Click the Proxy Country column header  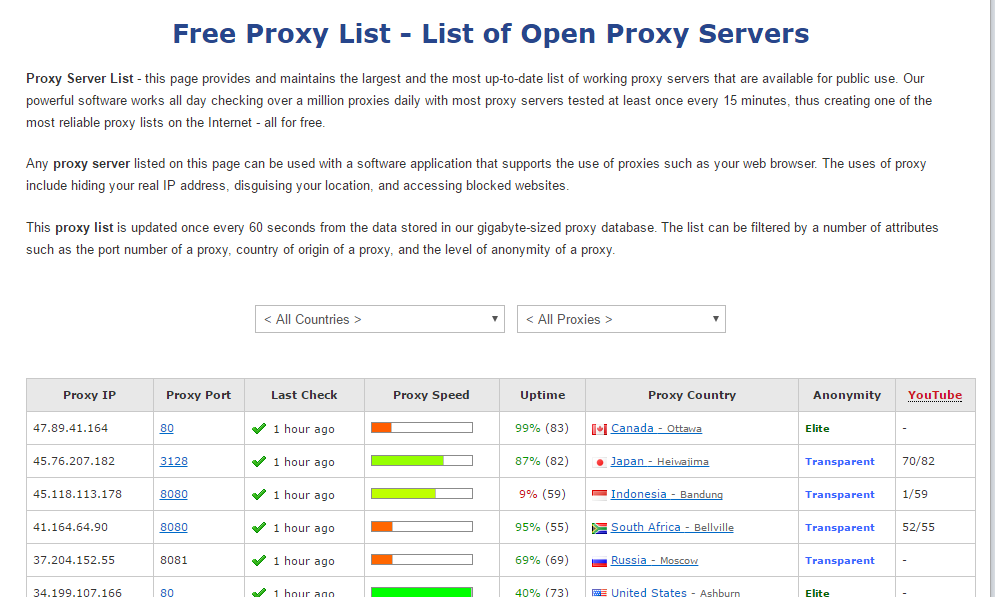click(x=692, y=395)
